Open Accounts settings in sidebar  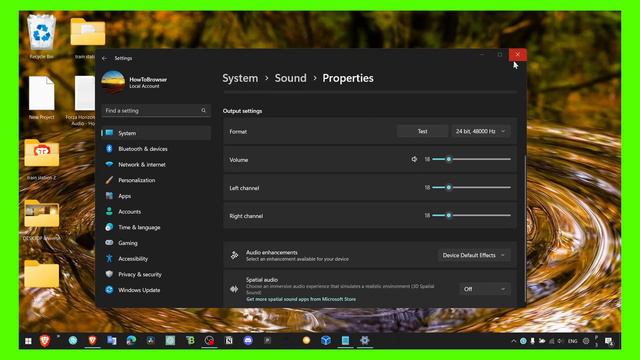point(156,211)
